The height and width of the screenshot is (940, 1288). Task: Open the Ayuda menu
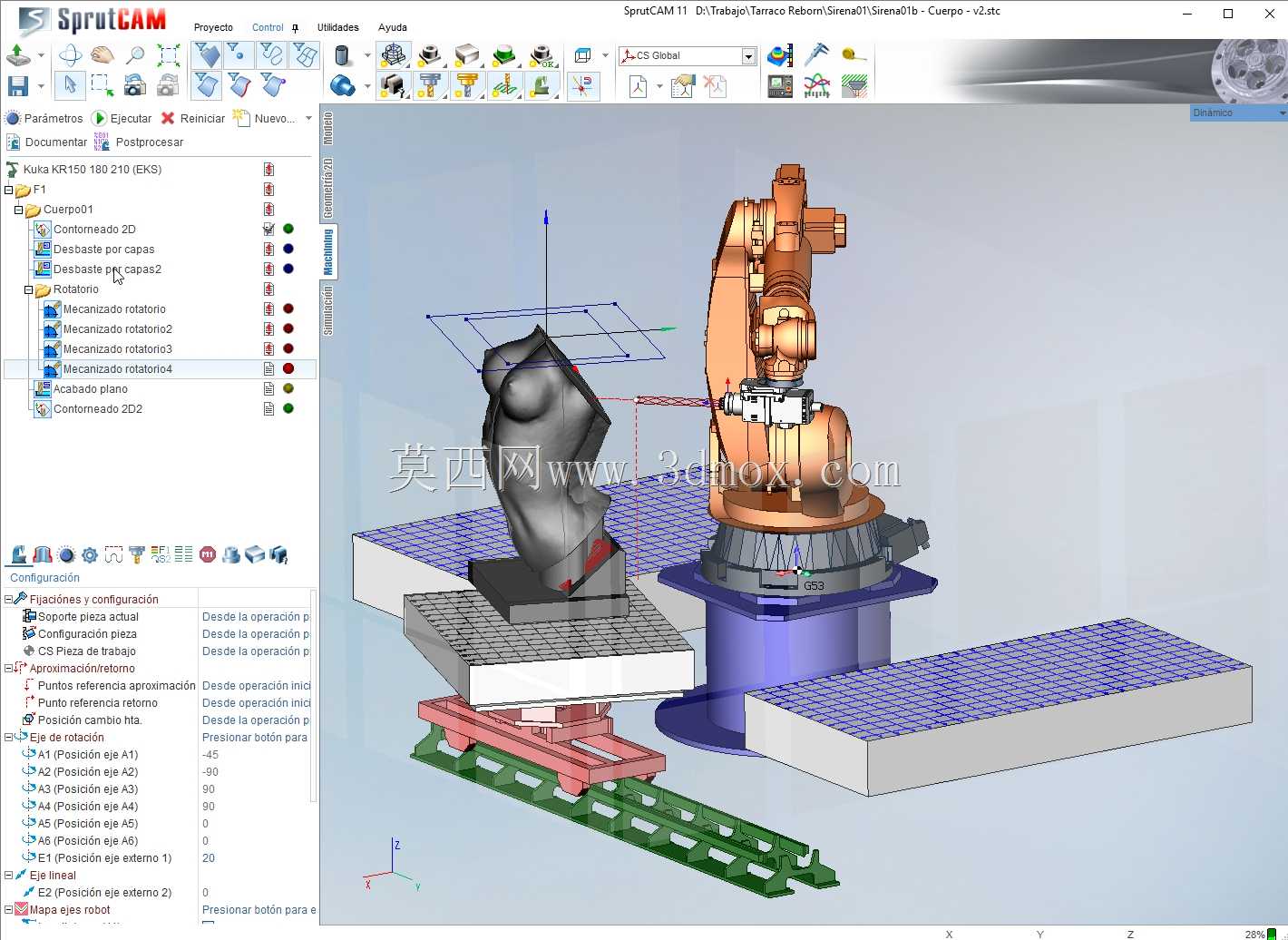(x=393, y=27)
